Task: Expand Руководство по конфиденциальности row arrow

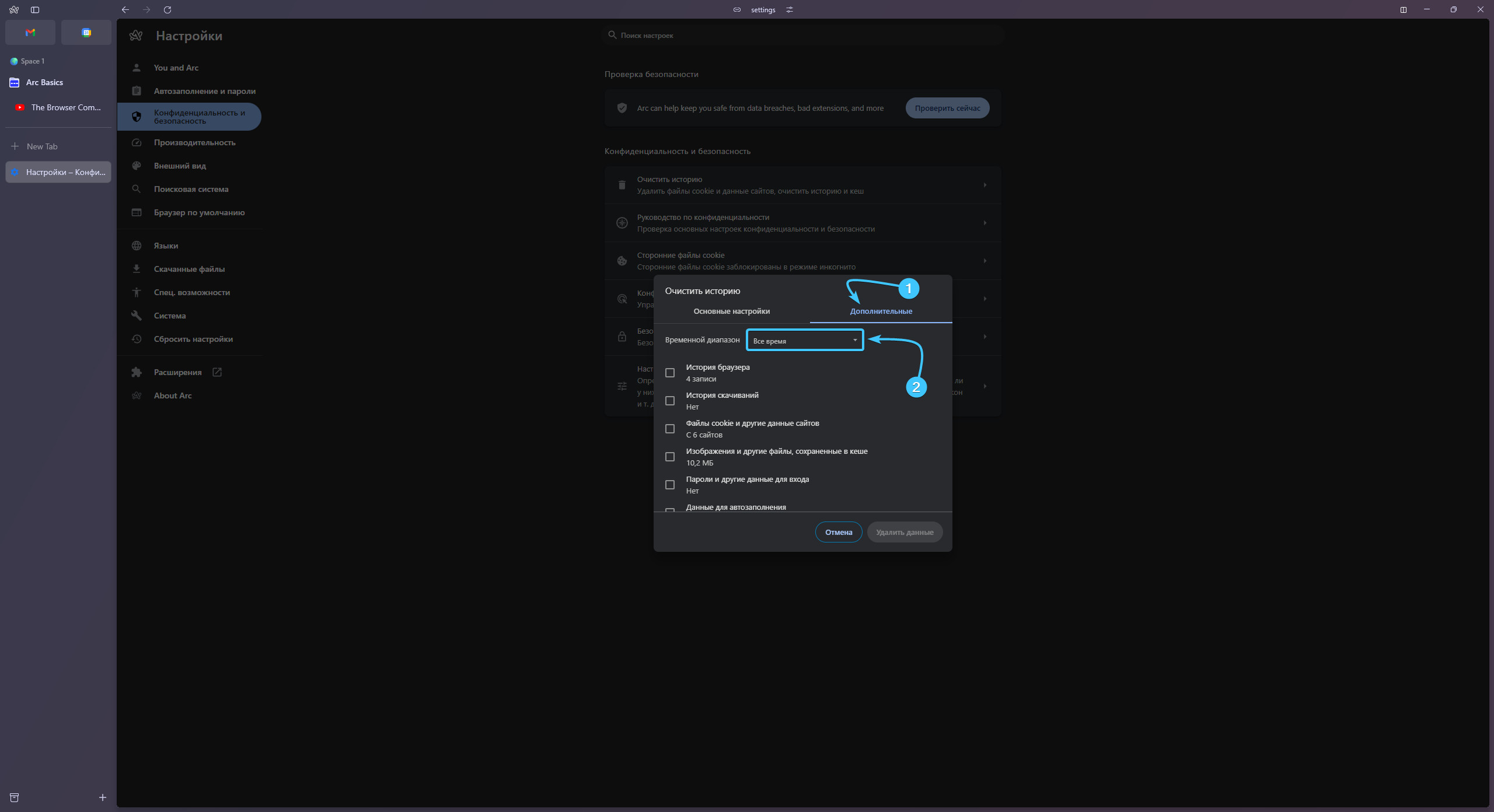Action: click(985, 223)
